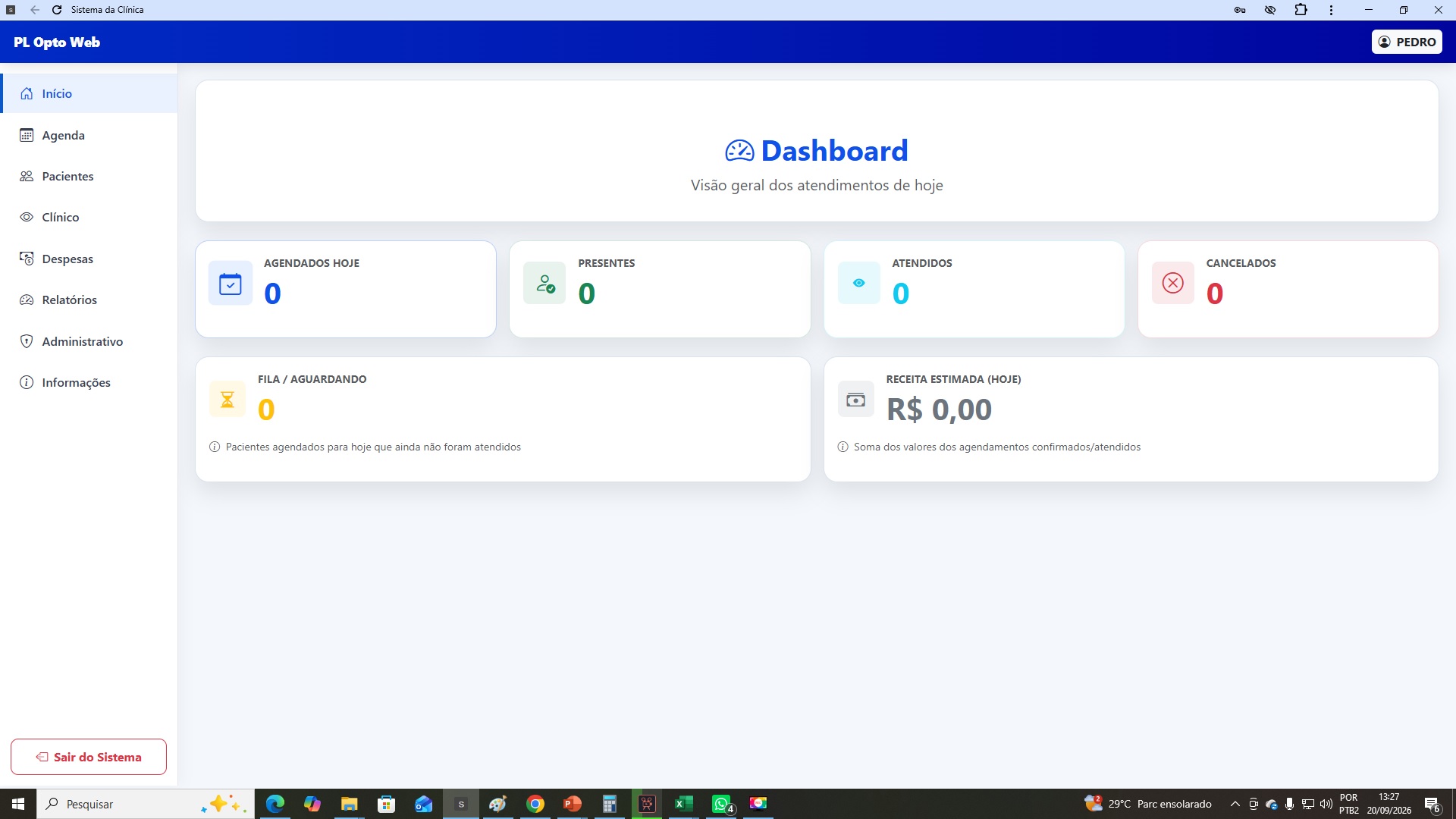The image size is (1456, 819).
Task: Open the Início home menu item
Action: click(89, 93)
